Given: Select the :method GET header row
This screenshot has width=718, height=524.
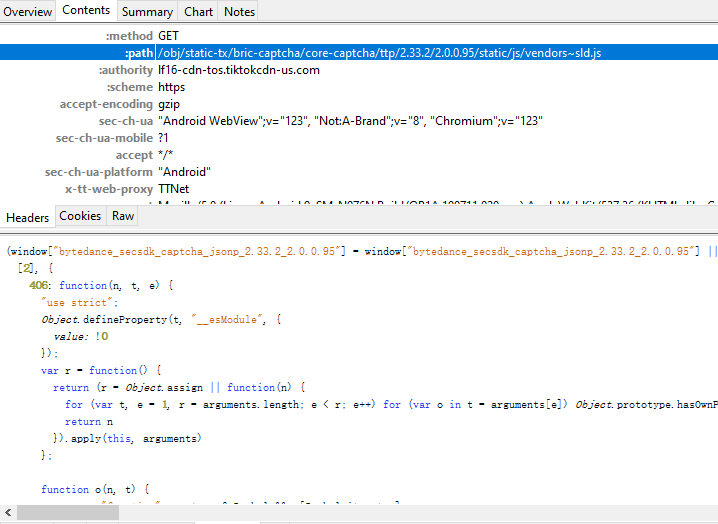Looking at the screenshot, I should coord(359,36).
